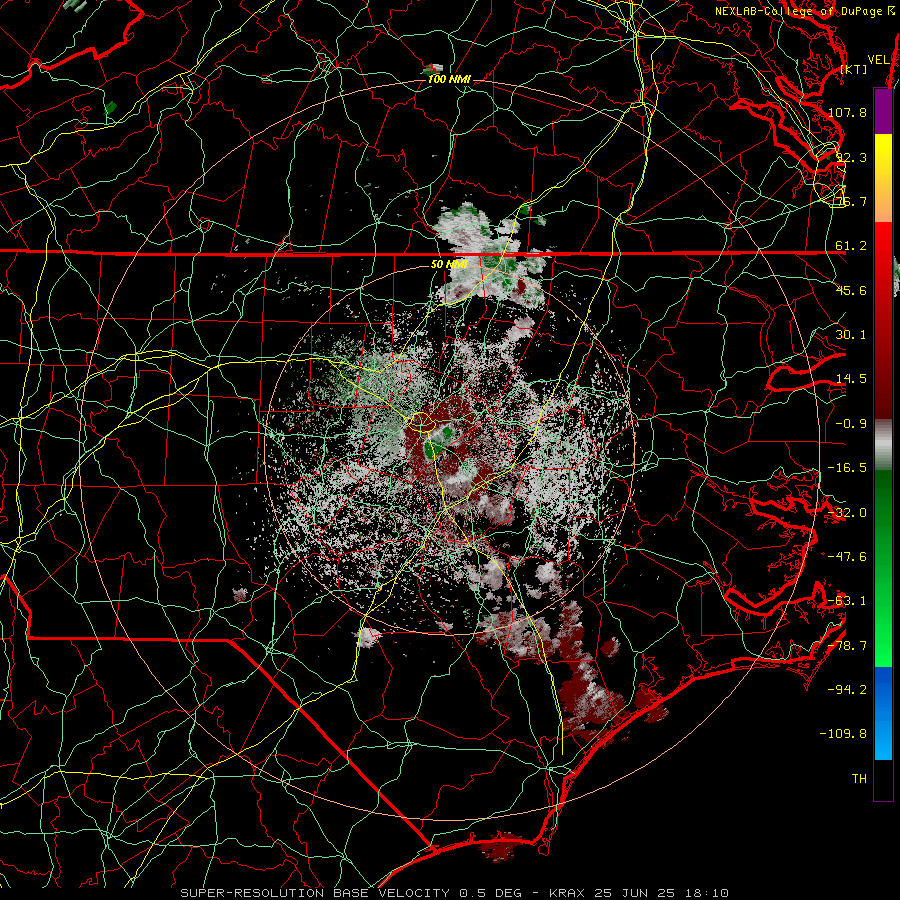Image resolution: width=900 pixels, height=900 pixels.
Task: Select the 14.5 scale value
Action: pyautogui.click(x=851, y=379)
